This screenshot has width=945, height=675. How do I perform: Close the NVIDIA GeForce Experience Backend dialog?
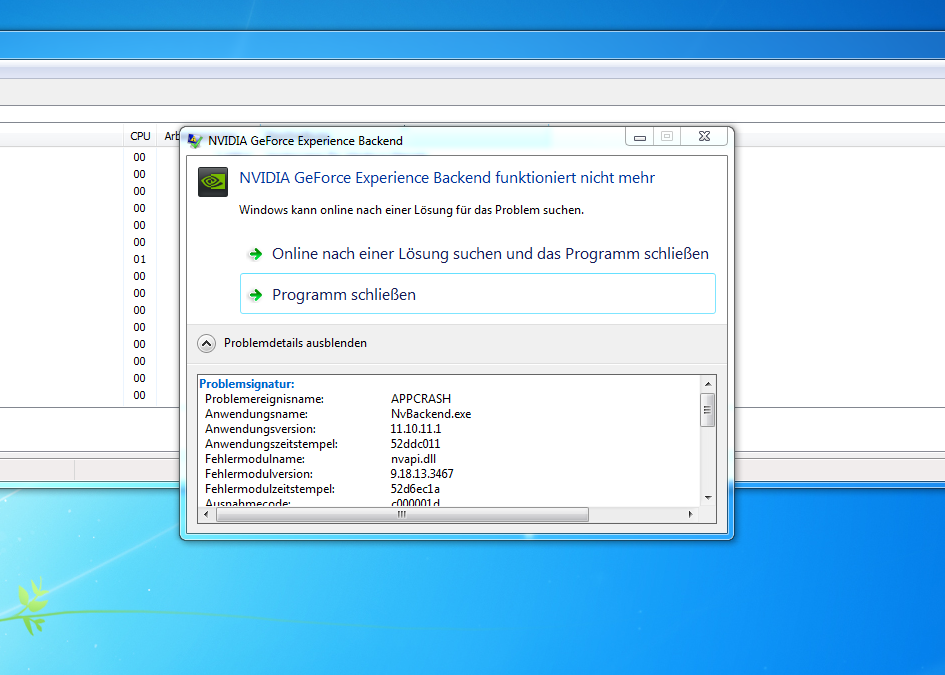pos(704,136)
